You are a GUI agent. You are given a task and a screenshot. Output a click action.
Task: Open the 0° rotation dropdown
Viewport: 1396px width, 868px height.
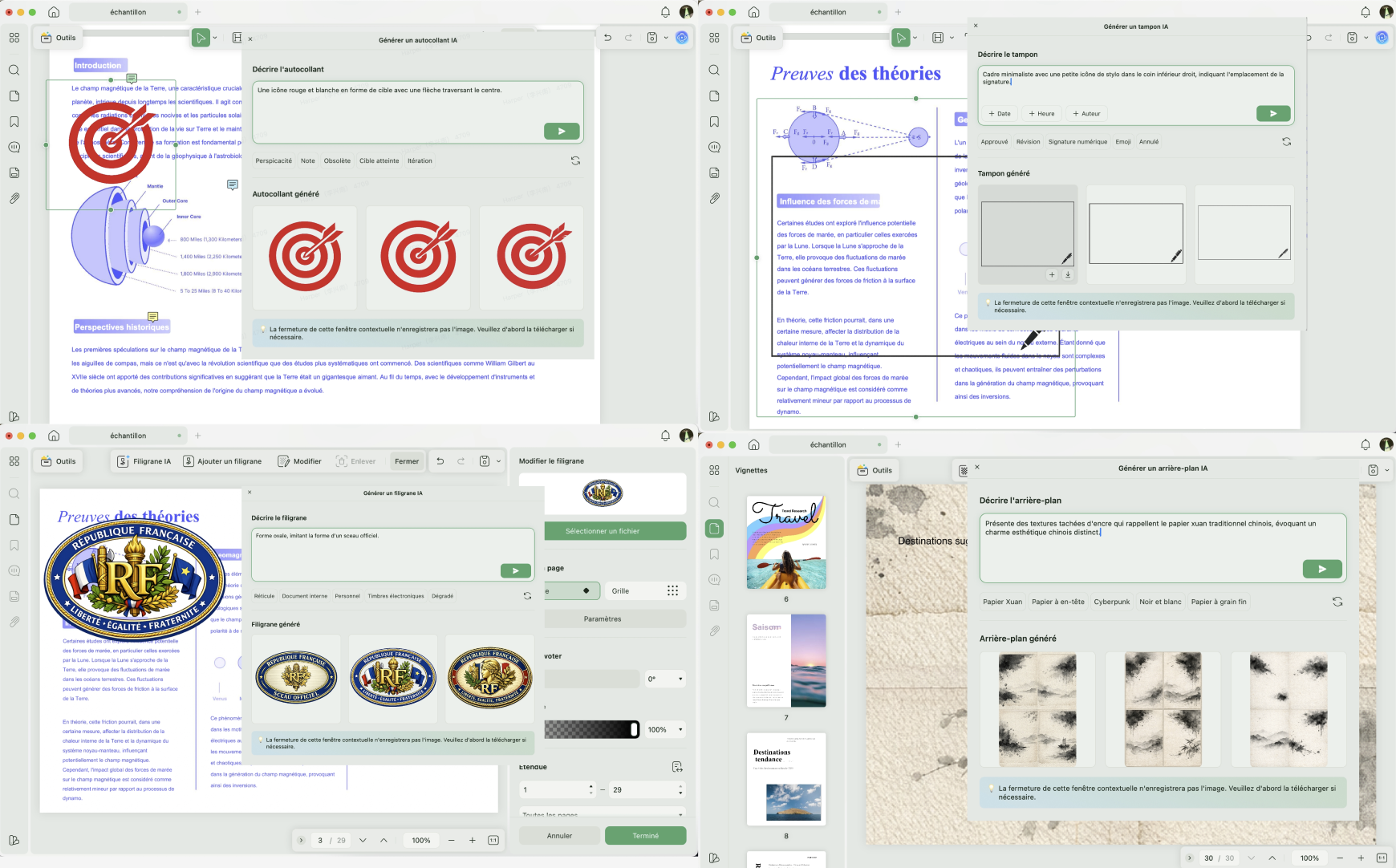[x=665, y=679]
